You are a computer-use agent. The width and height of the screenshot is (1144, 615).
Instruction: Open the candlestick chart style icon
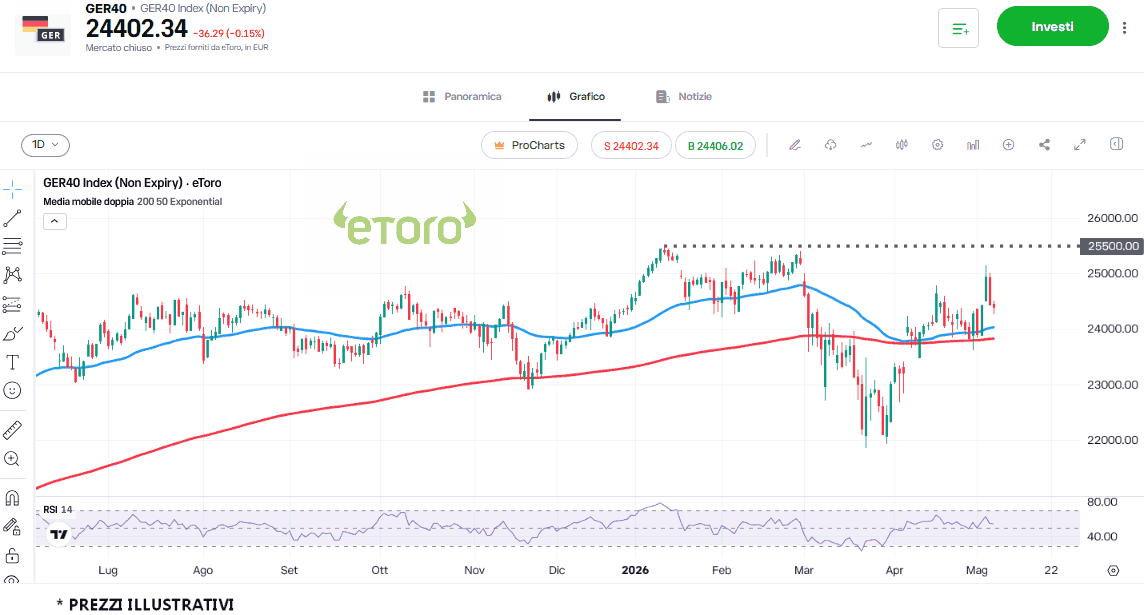click(x=902, y=145)
